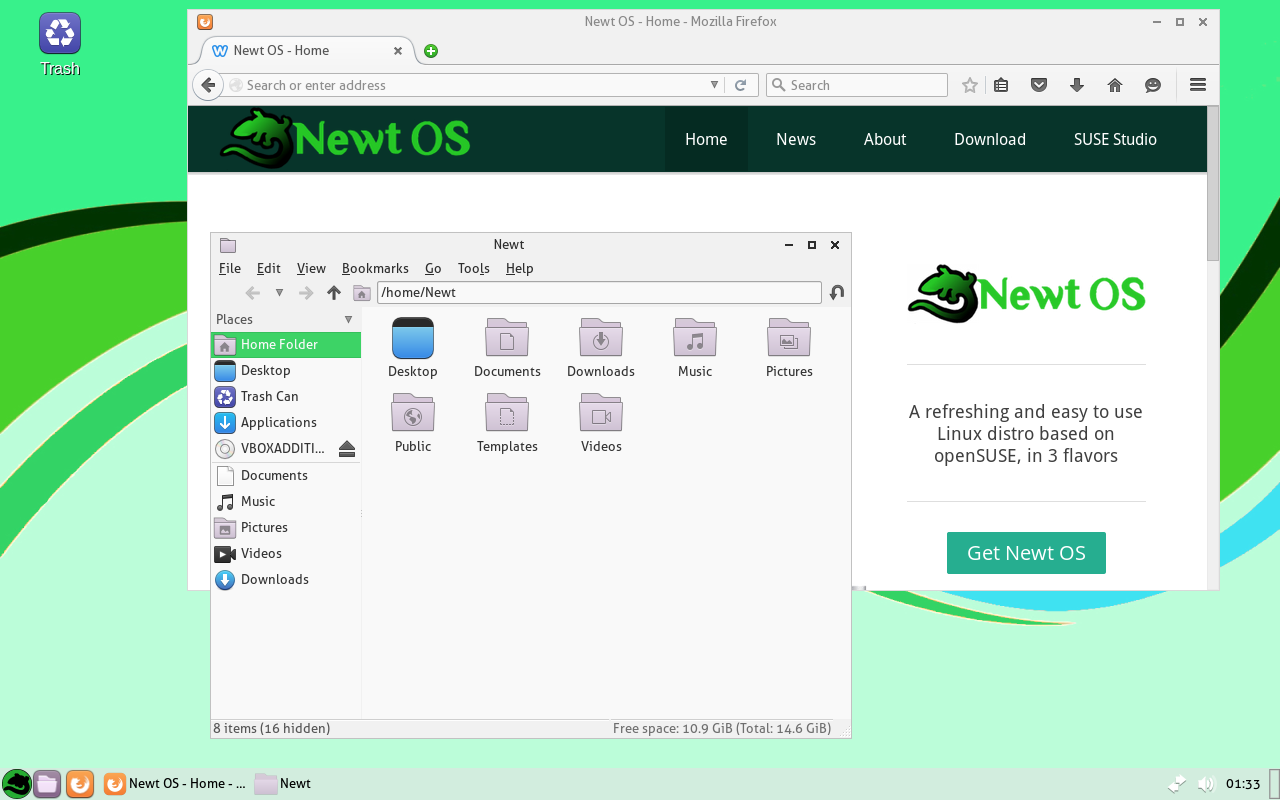
Task: Click Firefox page vertical scrollbar
Action: (x=1213, y=183)
